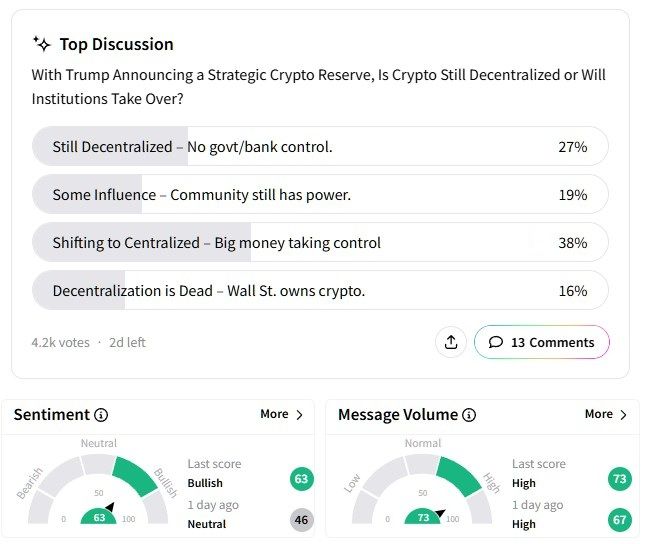This screenshot has height=544, width=647.
Task: Click the green 63 sentiment score badge
Action: coord(301,479)
